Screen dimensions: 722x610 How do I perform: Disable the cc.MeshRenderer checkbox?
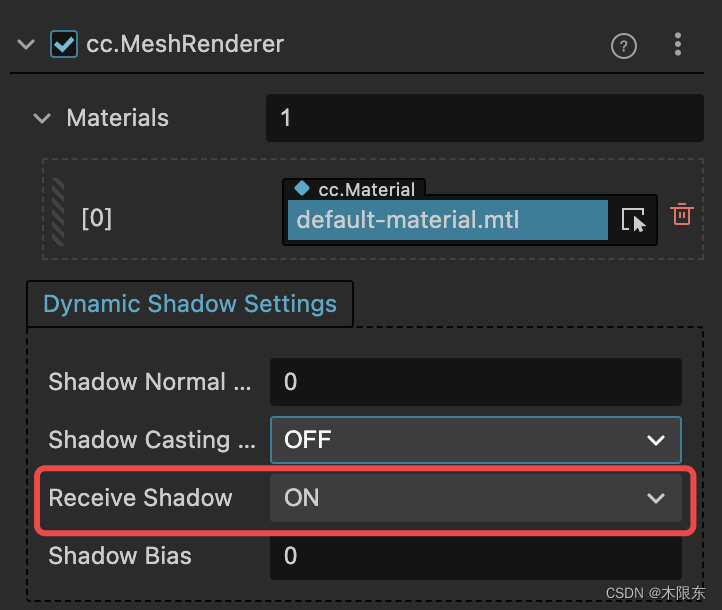64,44
